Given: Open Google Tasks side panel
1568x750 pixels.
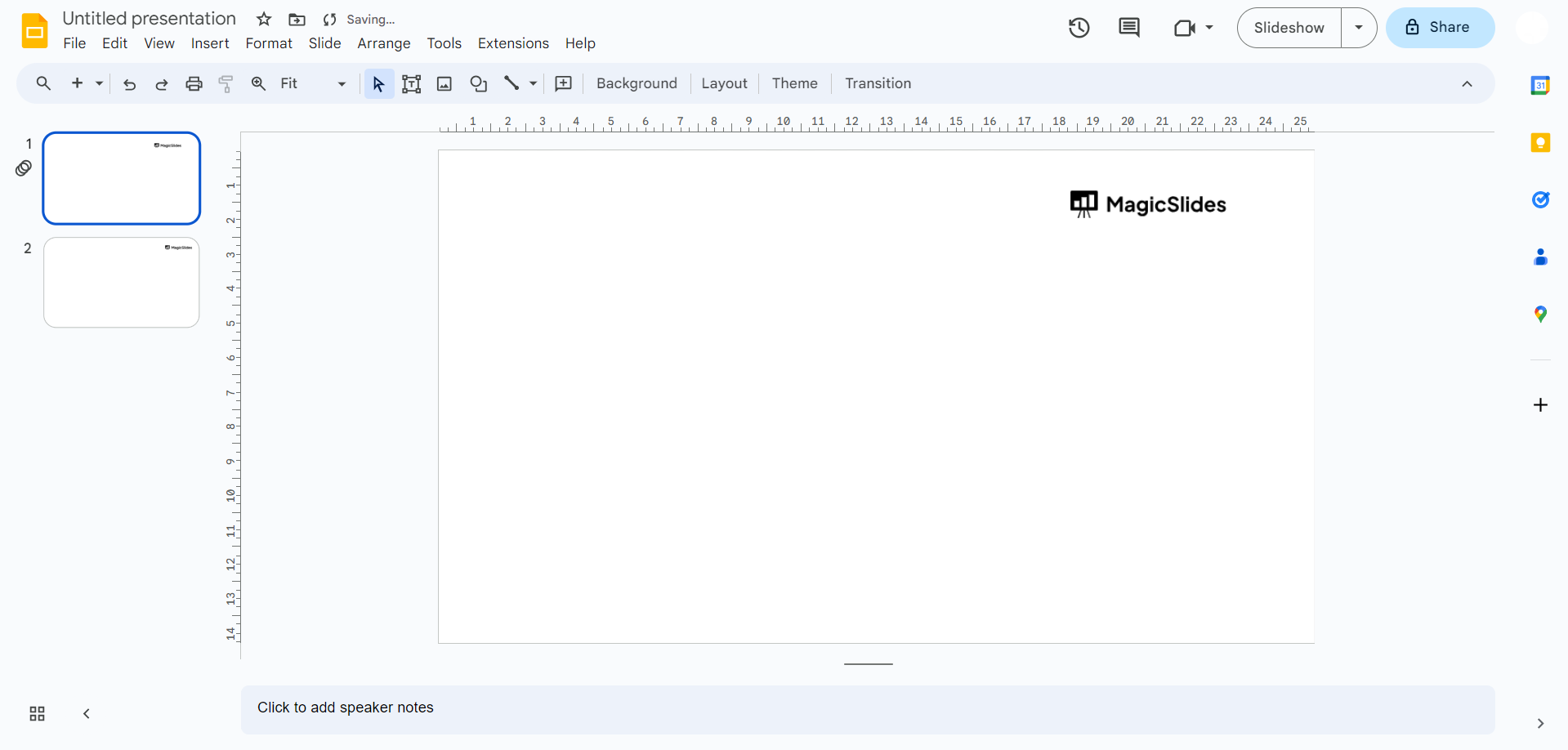Looking at the screenshot, I should pyautogui.click(x=1540, y=200).
